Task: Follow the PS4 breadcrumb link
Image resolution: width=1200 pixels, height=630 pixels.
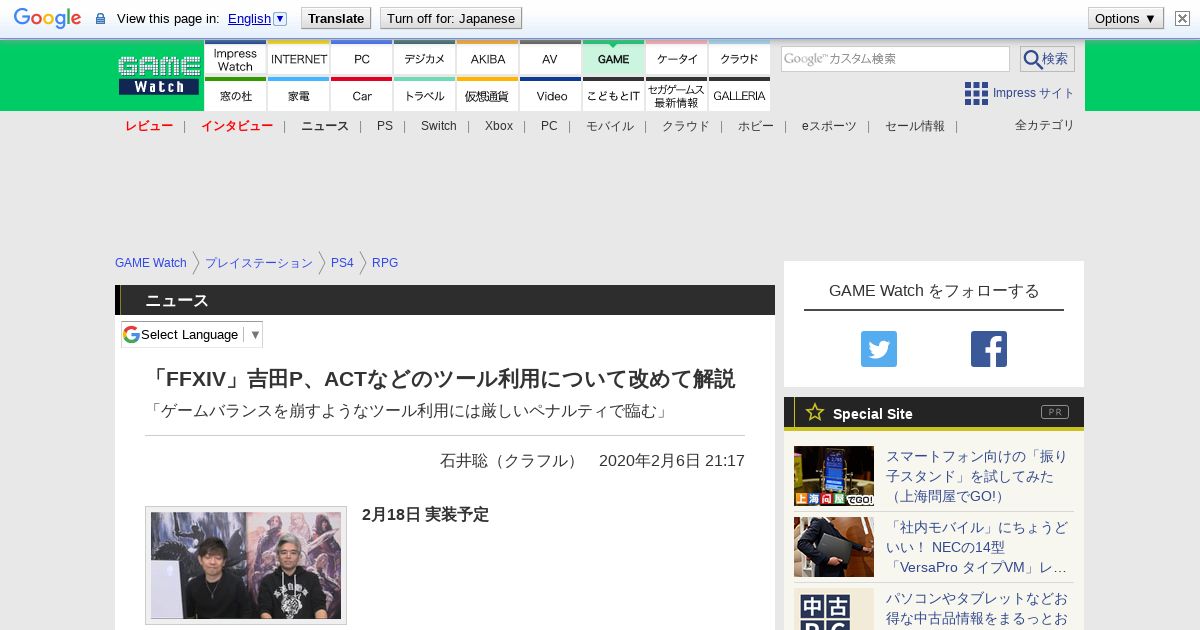Action: coord(342,263)
